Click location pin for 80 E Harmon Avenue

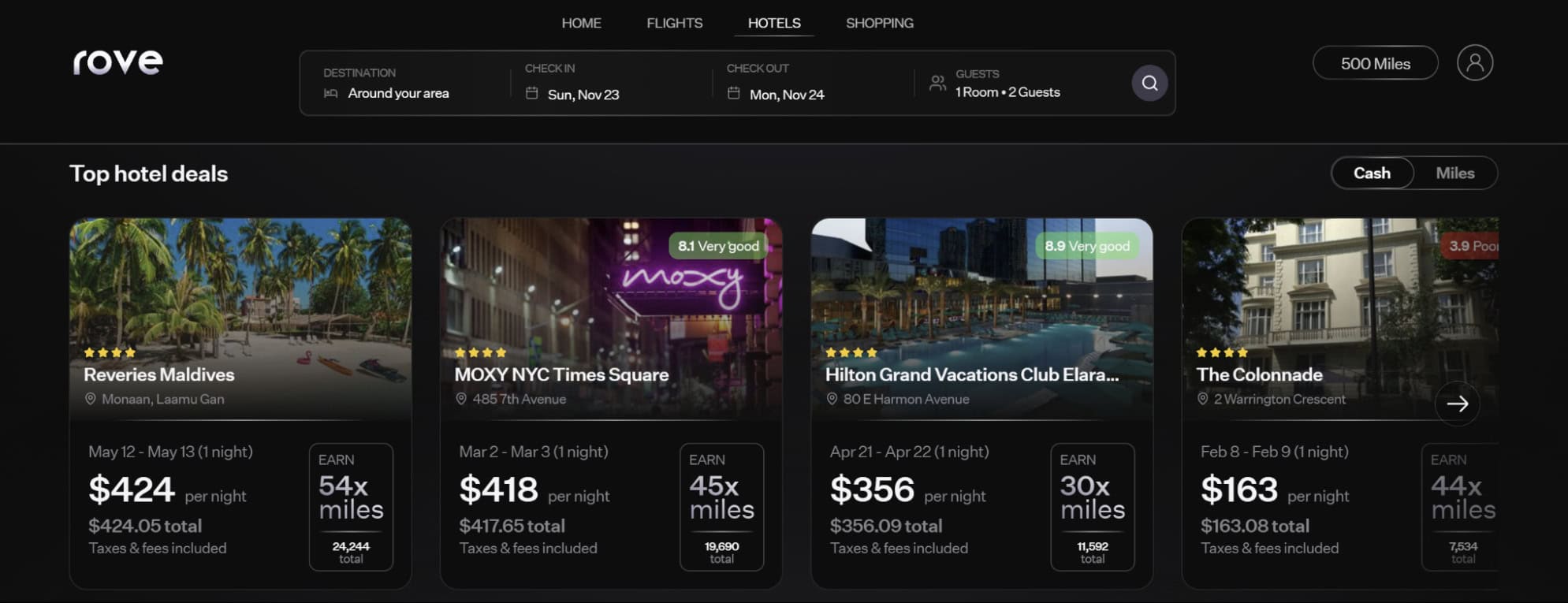(832, 399)
